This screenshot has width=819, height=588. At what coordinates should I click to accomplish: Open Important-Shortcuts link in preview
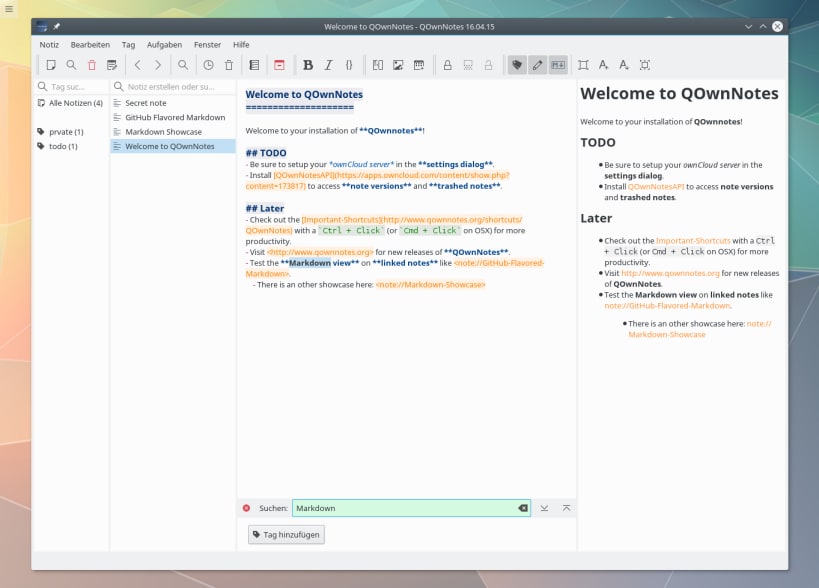(693, 241)
